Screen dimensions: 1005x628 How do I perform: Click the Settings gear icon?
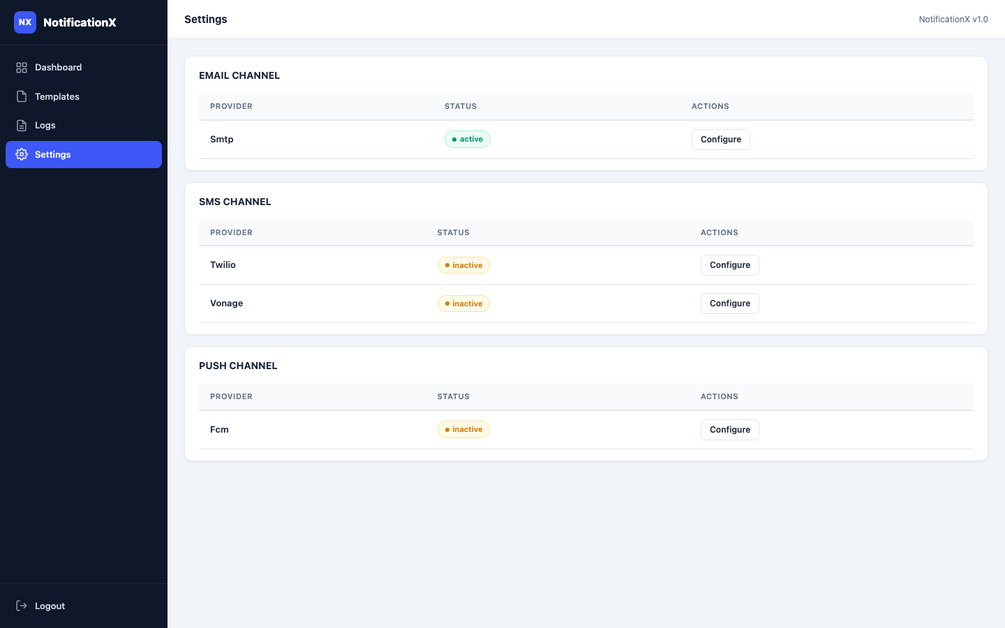coord(21,154)
